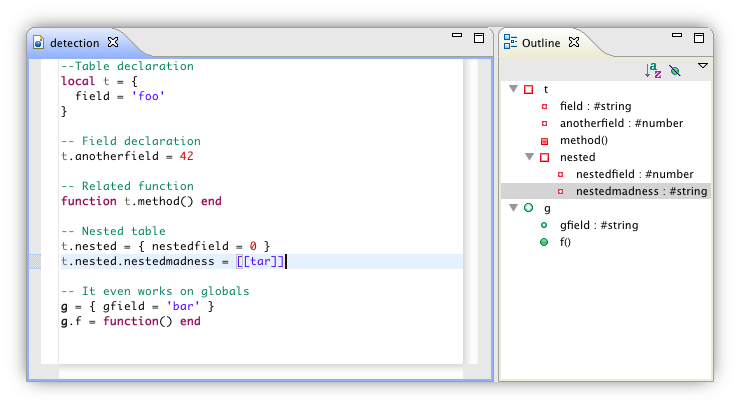Image resolution: width=739 pixels, height=407 pixels.
Task: Select 'nestedfield : #number' in Outline
Action: (x=634, y=174)
